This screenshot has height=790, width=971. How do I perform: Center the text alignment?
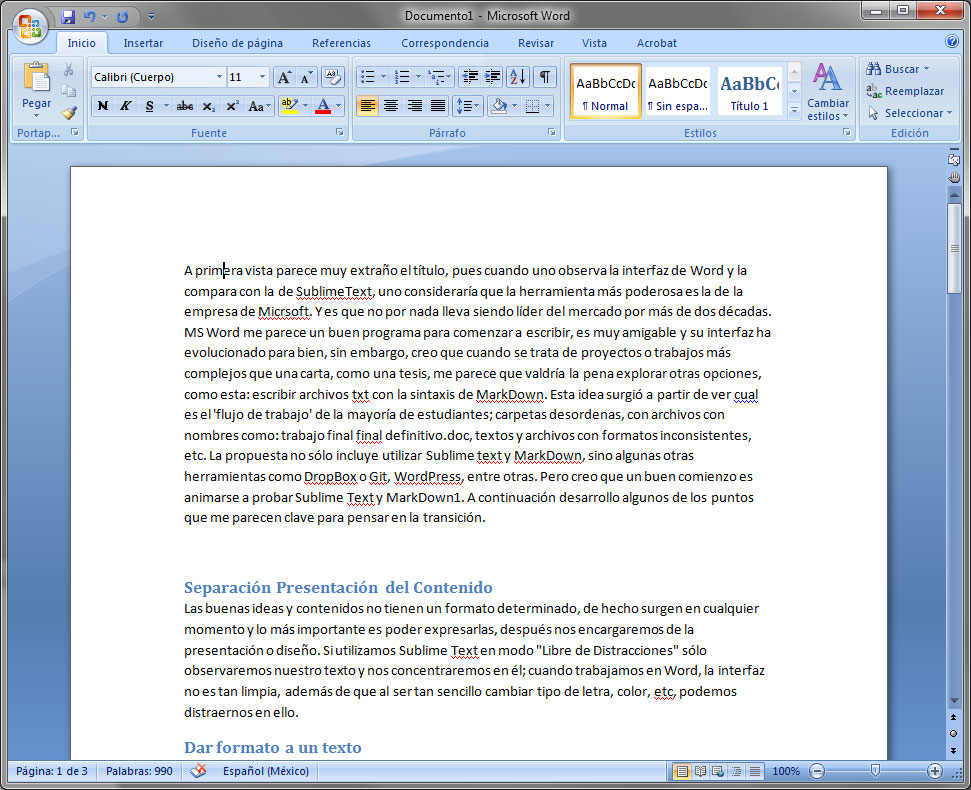click(391, 106)
